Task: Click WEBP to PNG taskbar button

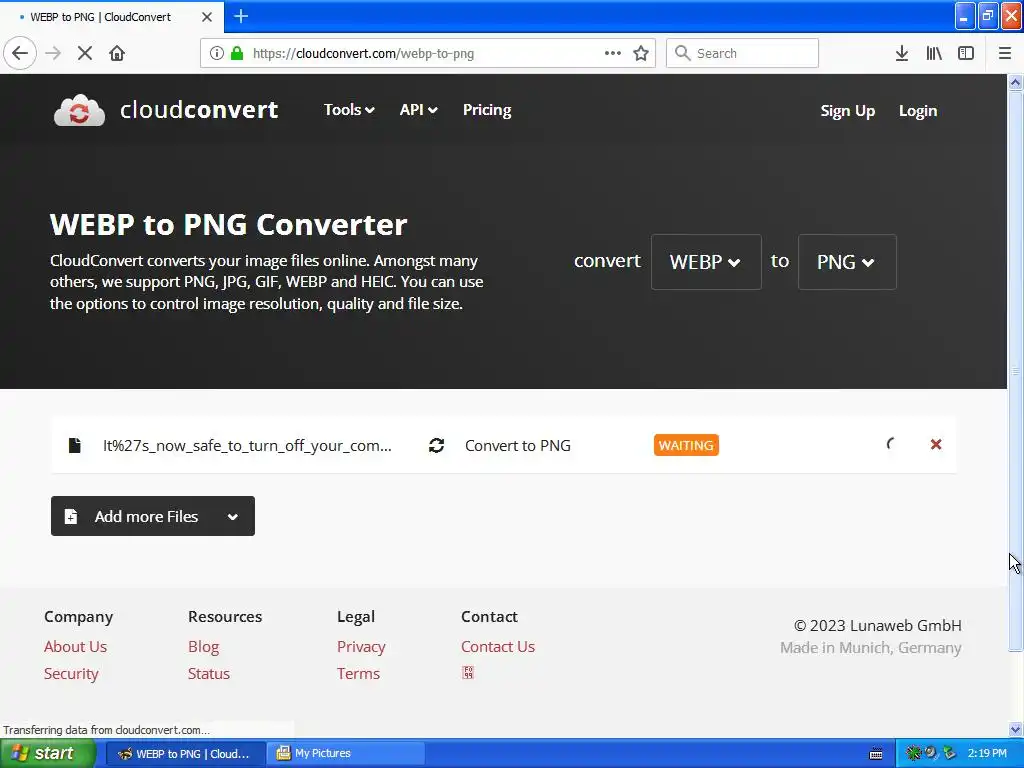Action: pos(185,754)
